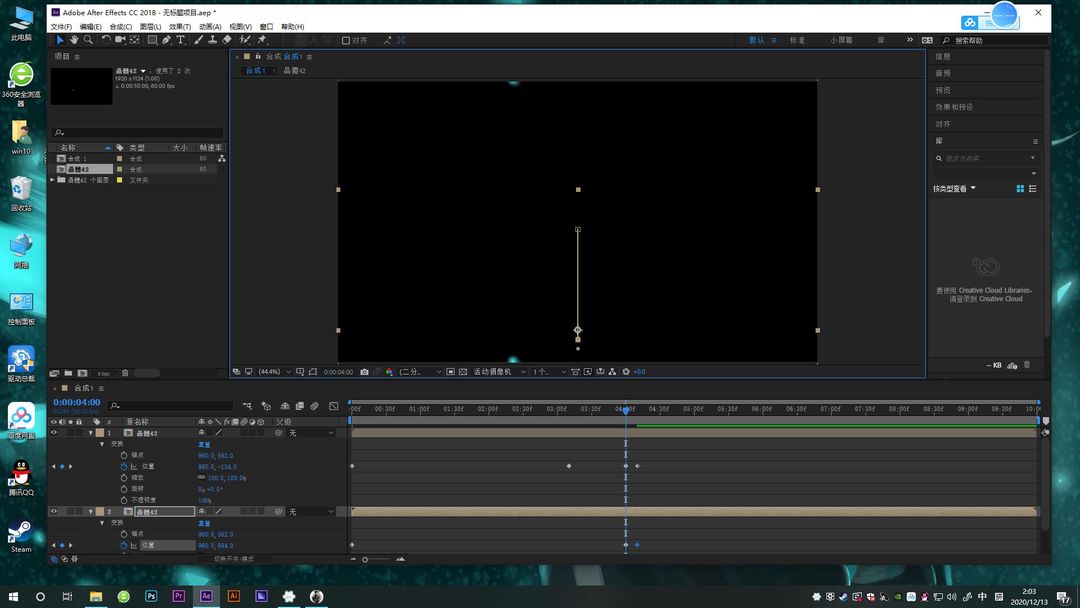Open the Photoshop taskbar icon

[151, 596]
